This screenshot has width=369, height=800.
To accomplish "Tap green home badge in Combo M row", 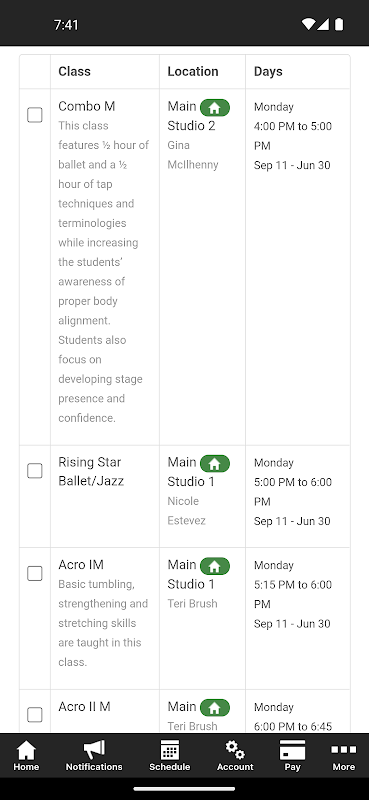I will (215, 108).
